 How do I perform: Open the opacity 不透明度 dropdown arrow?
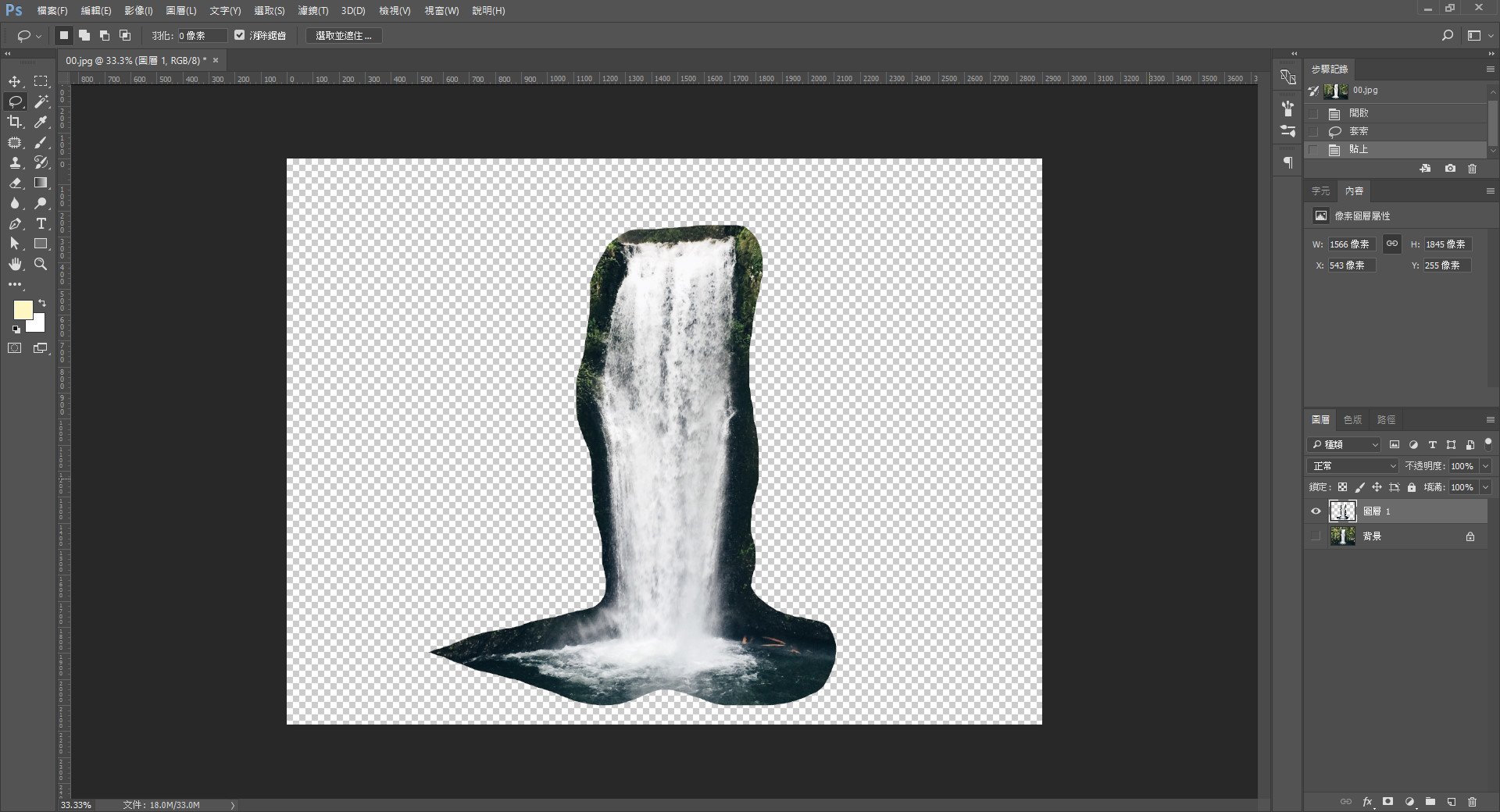click(1485, 466)
